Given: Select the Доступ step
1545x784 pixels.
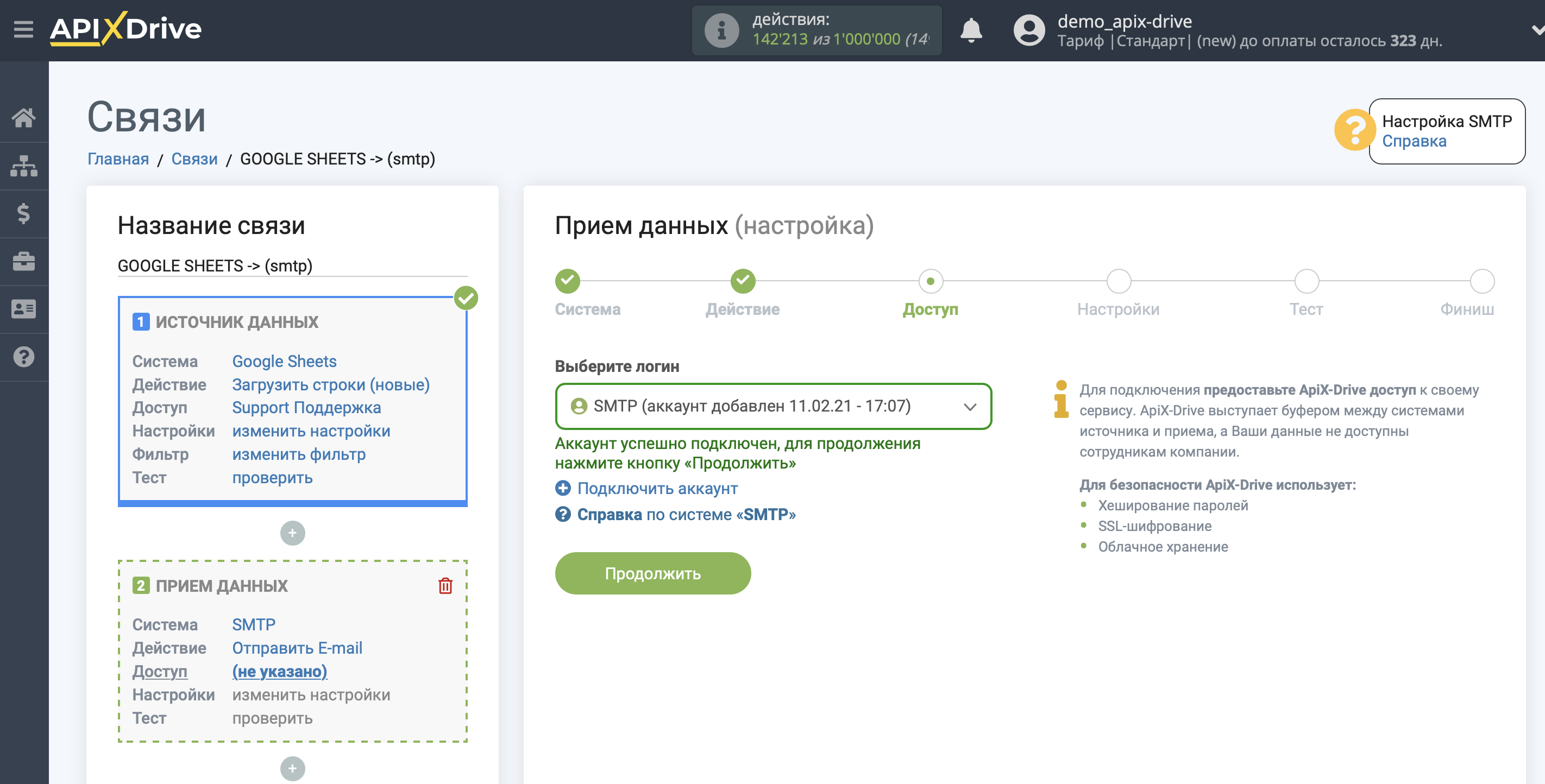Looking at the screenshot, I should pos(930,281).
